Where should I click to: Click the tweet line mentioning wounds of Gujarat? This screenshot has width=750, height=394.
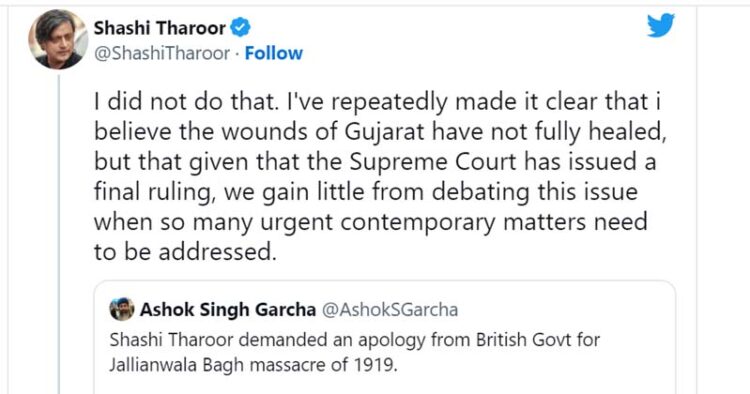(380, 132)
